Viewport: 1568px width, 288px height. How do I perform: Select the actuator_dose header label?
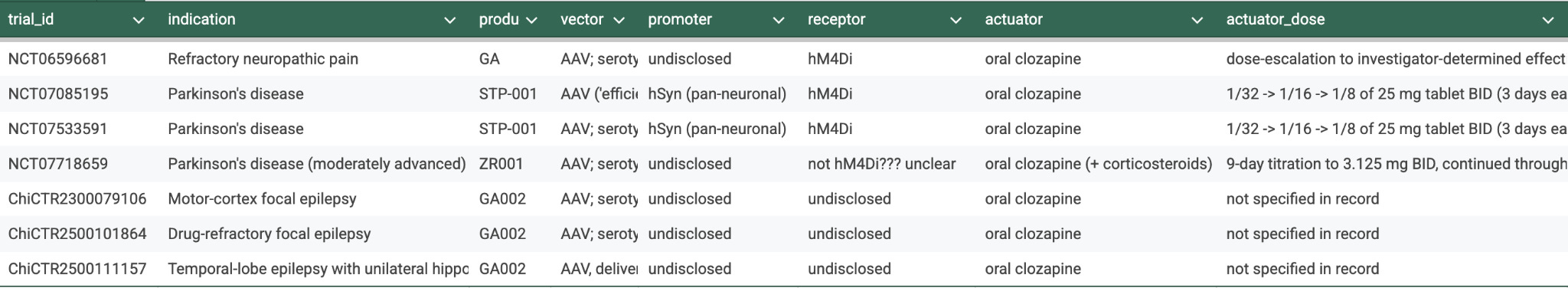point(1276,20)
